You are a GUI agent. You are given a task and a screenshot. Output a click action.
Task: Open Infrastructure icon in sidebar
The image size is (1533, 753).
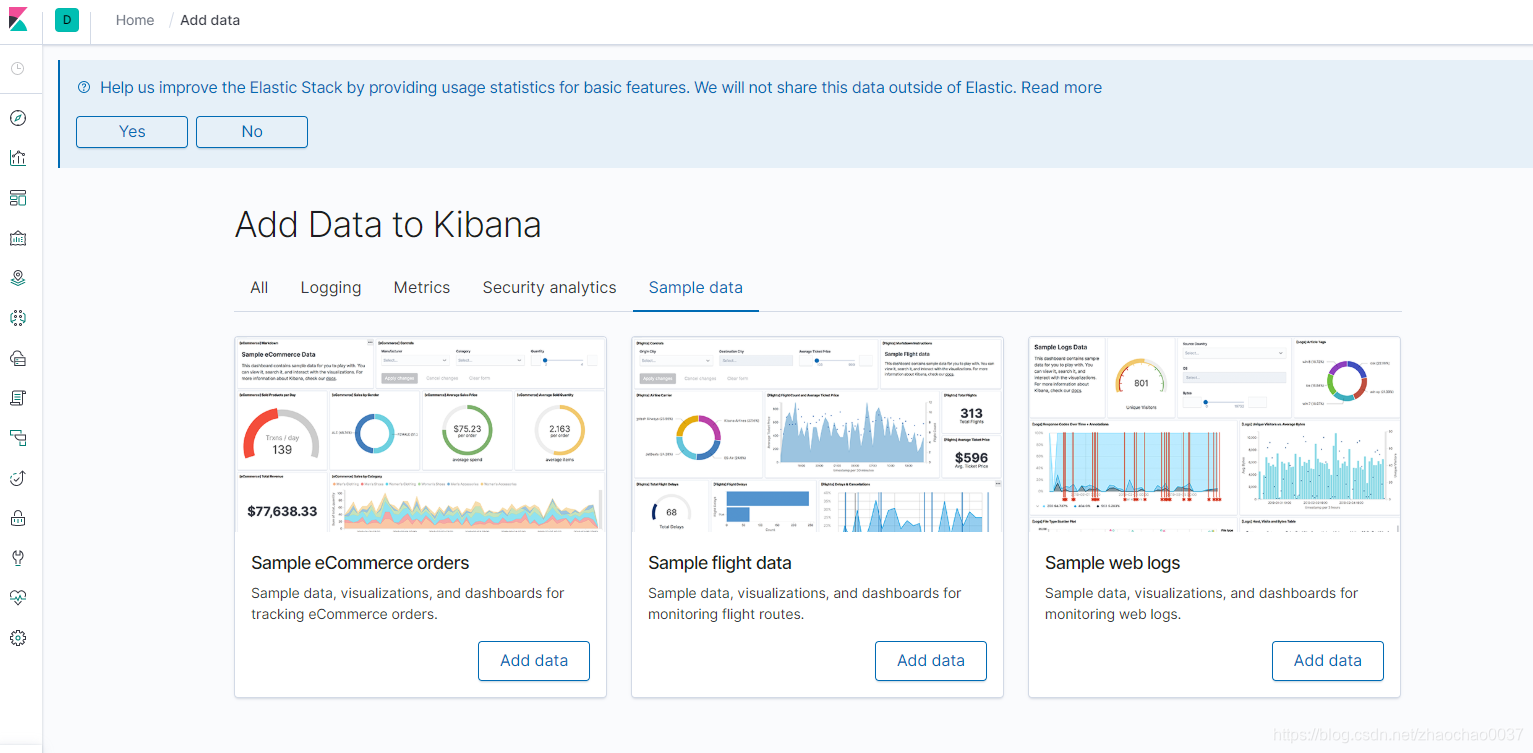pyautogui.click(x=18, y=358)
